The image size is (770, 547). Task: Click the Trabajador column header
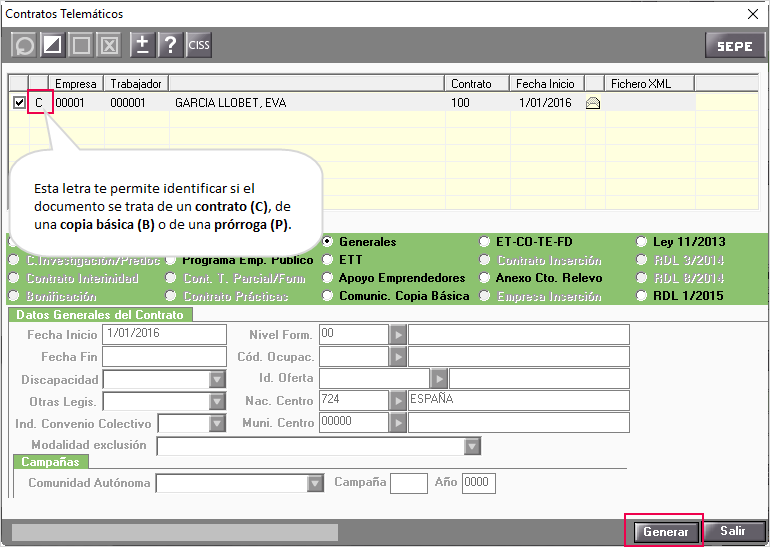point(136,83)
